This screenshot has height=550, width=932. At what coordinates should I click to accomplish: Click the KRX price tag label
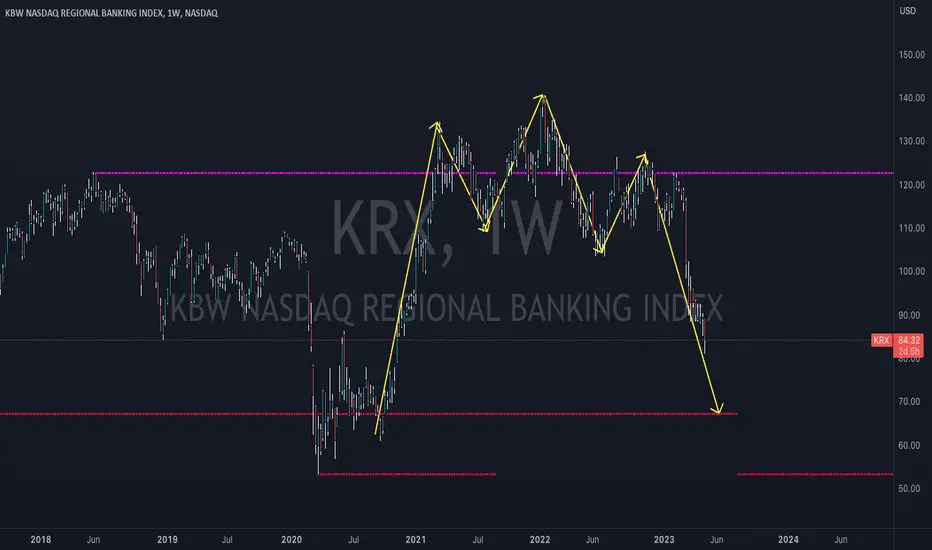click(881, 340)
